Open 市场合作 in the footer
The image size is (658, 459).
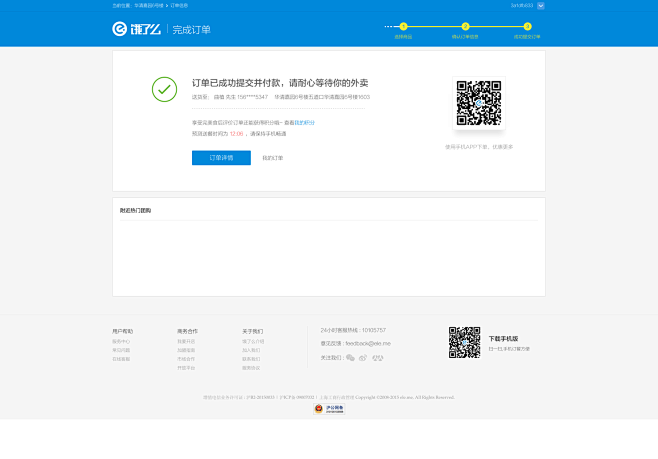tap(186, 359)
